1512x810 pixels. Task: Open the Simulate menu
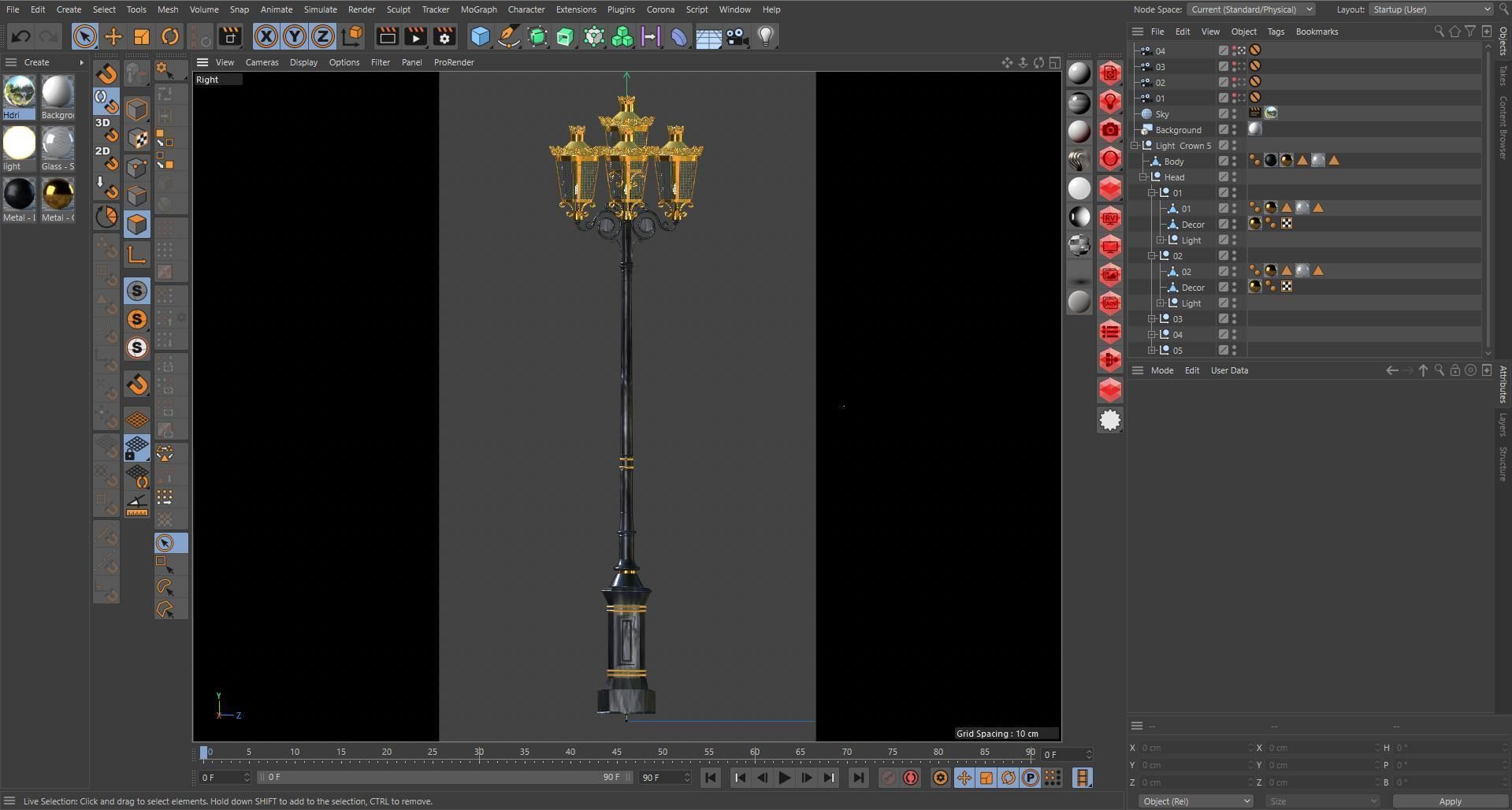[x=321, y=9]
